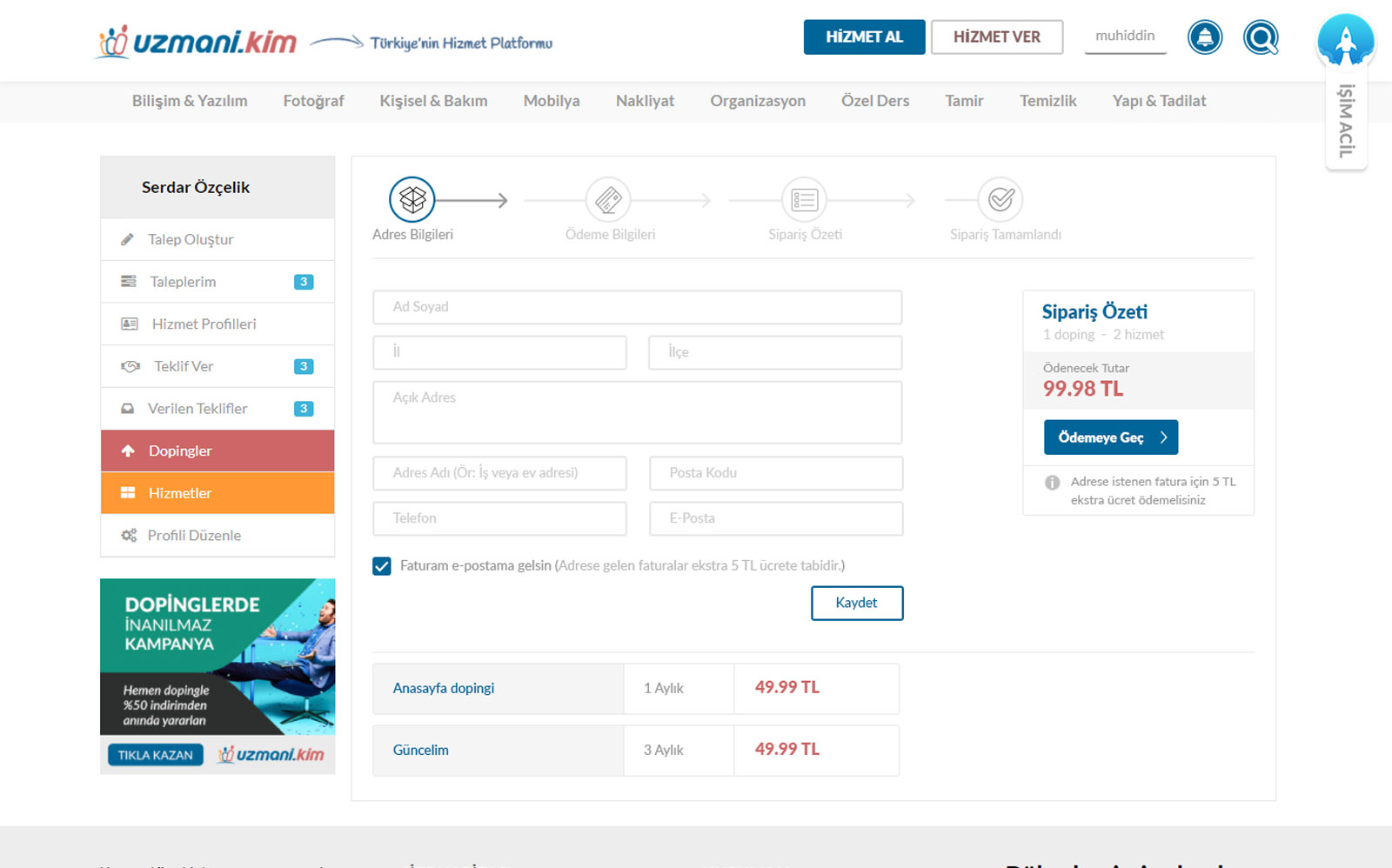
Task: Click the Sipariş Tamamlandı checkmark icon
Action: coord(1000,200)
